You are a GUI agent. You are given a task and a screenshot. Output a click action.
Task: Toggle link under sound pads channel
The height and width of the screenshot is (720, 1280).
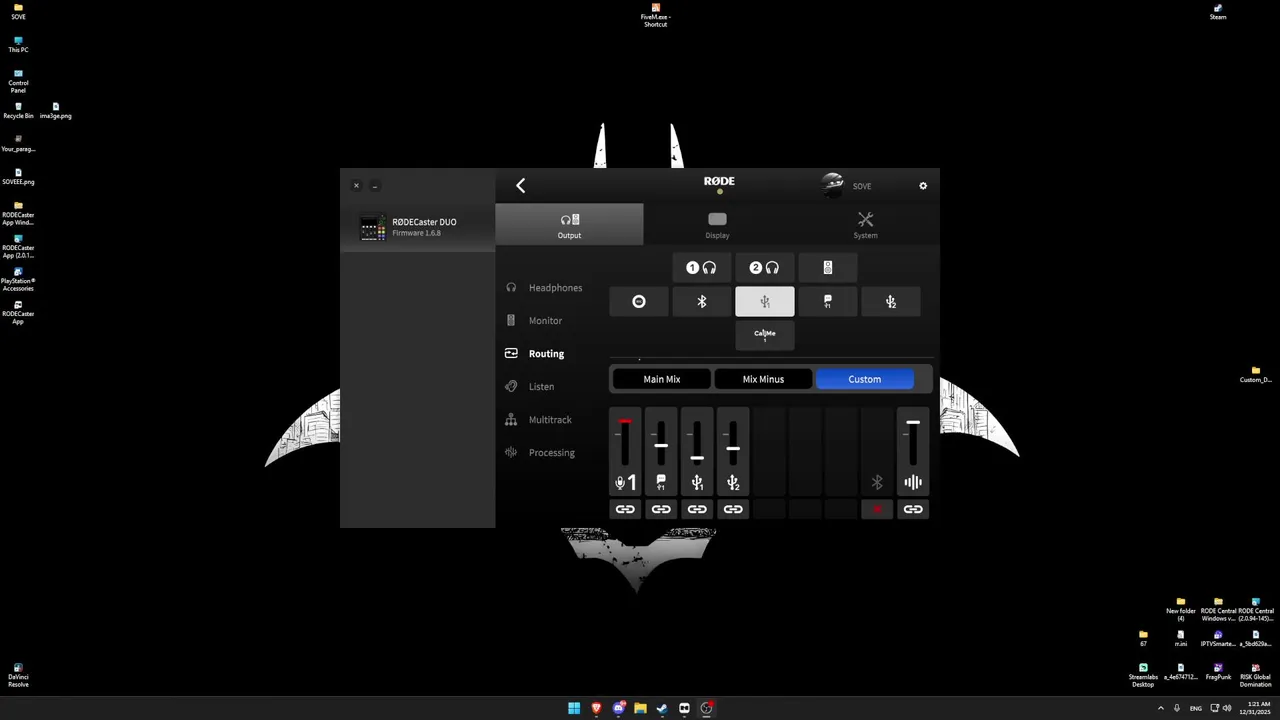[913, 509]
